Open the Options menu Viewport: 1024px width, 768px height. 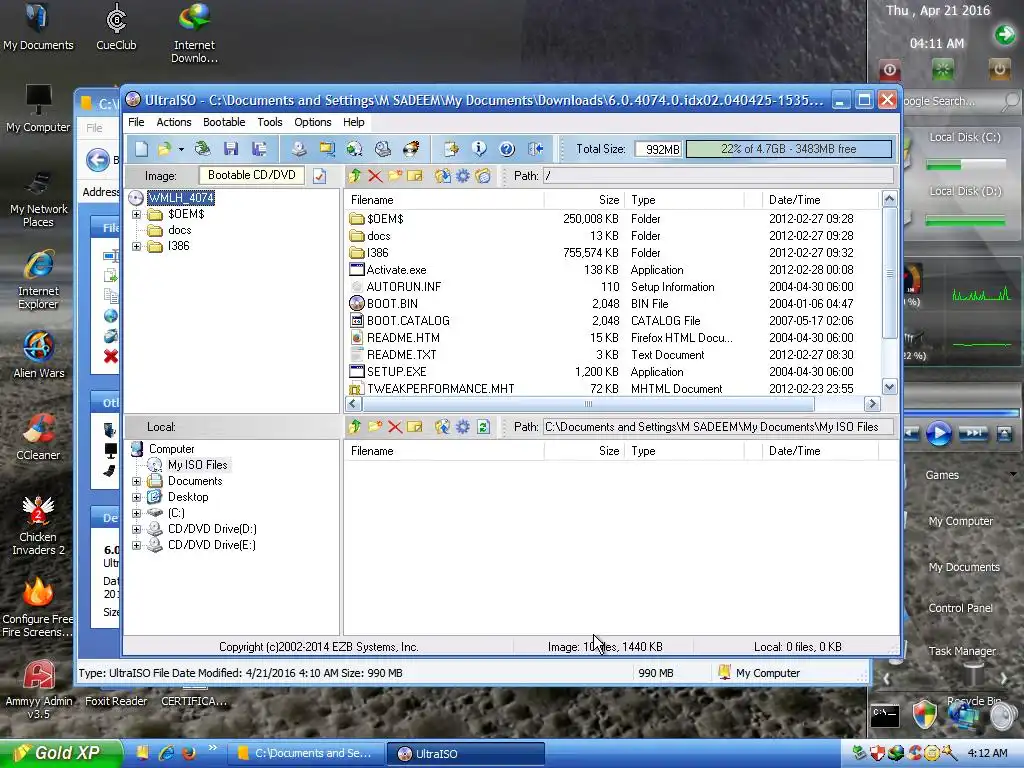[313, 122]
